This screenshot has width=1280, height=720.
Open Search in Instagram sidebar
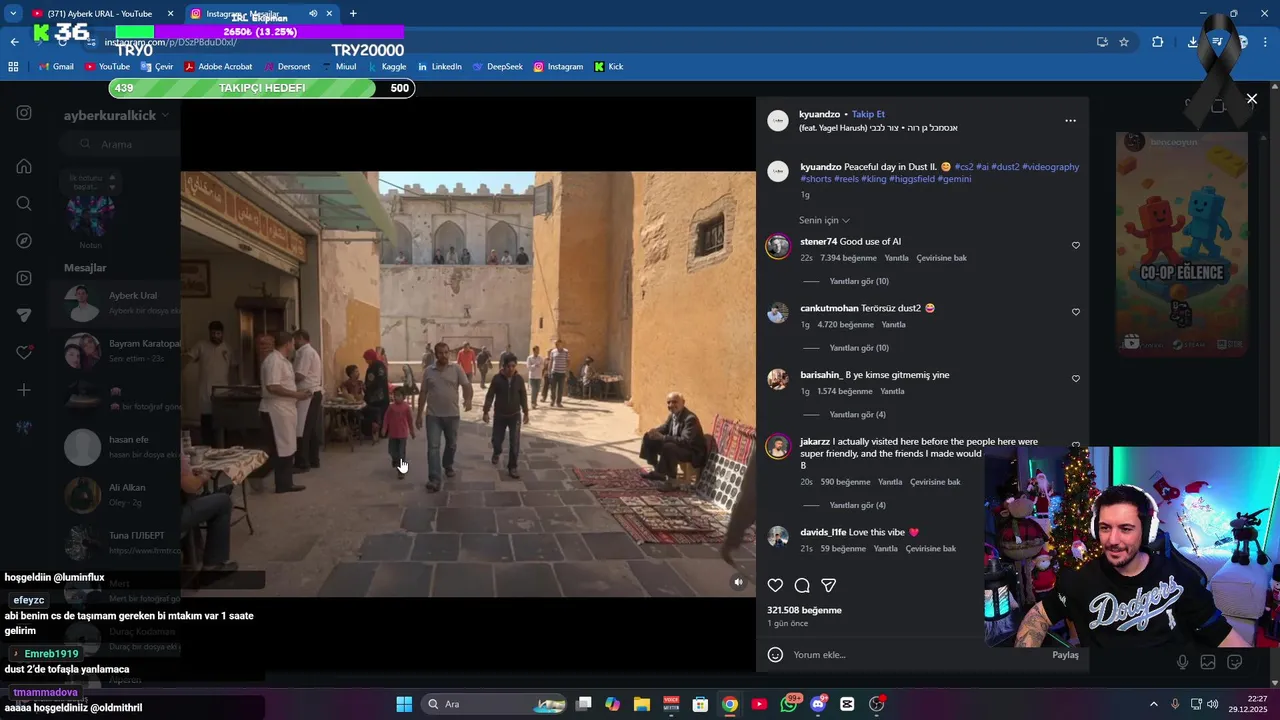coord(24,203)
